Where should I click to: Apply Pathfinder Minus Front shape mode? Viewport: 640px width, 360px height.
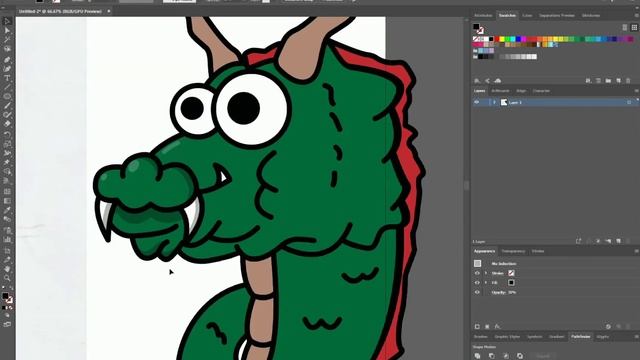(x=491, y=356)
